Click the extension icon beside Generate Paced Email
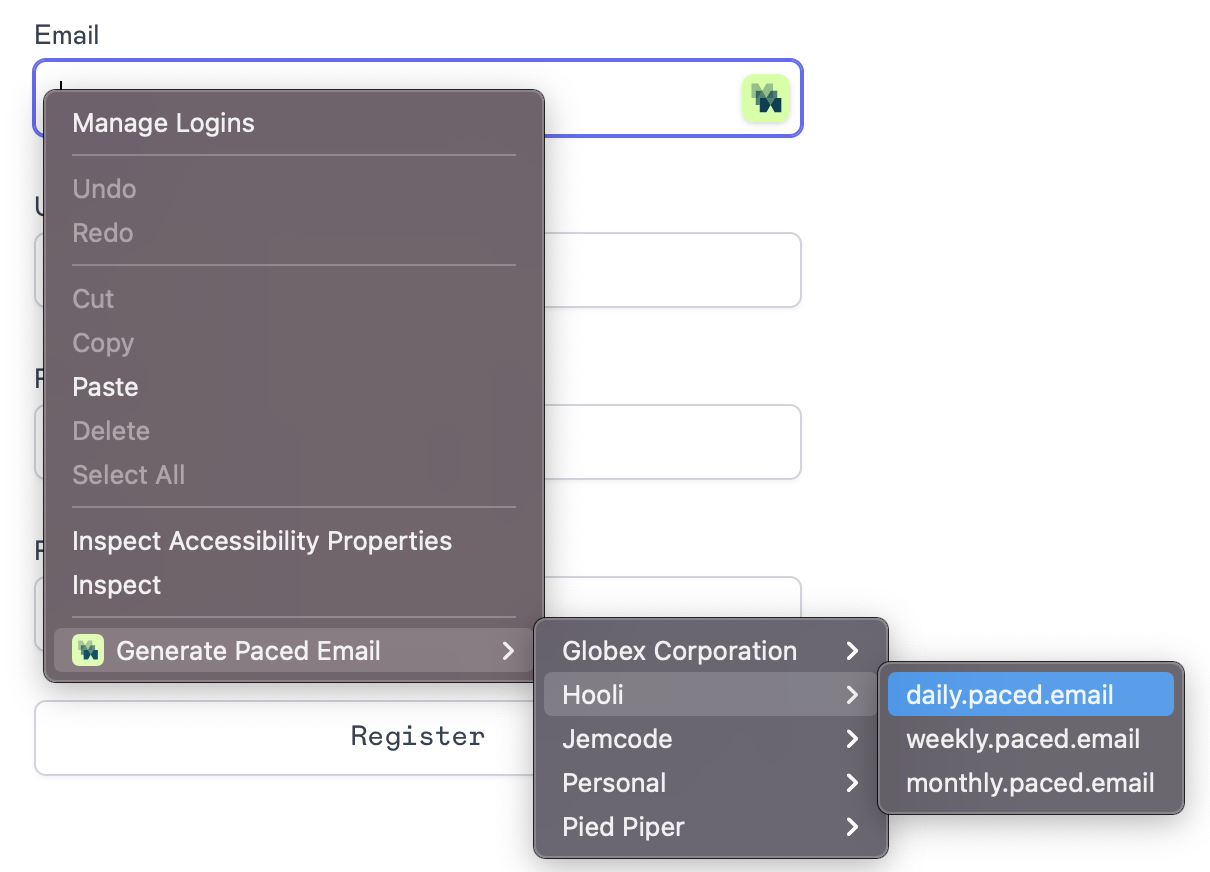This screenshot has height=872, width=1210. pyautogui.click(x=88, y=650)
